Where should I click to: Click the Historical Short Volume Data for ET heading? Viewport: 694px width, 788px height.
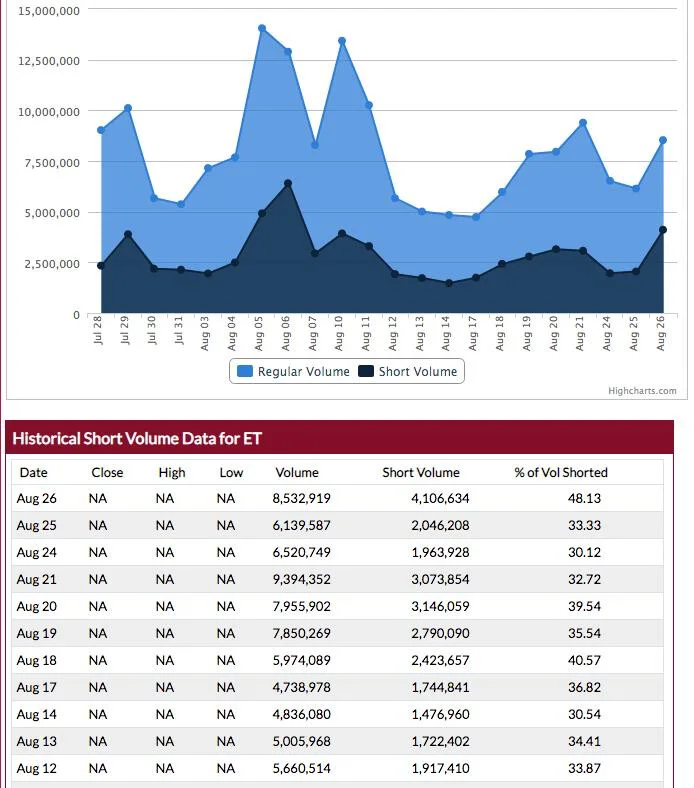[x=137, y=438]
